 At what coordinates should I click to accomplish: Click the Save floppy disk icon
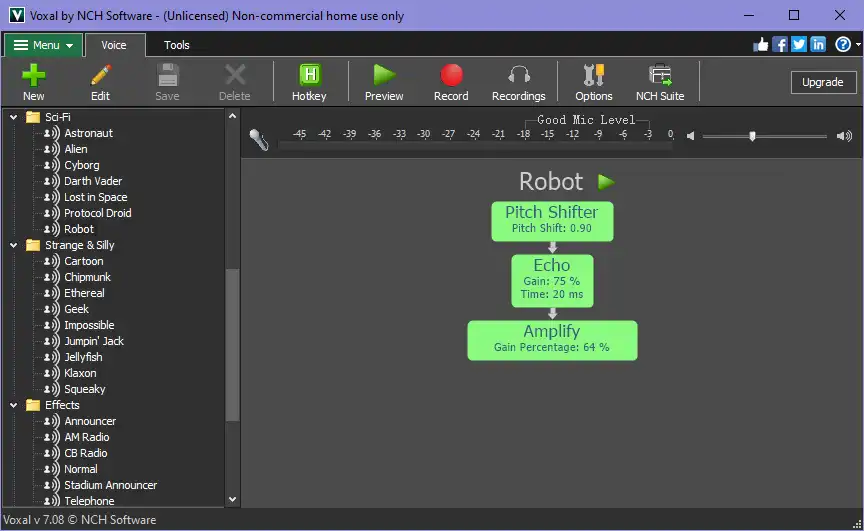[x=168, y=75]
